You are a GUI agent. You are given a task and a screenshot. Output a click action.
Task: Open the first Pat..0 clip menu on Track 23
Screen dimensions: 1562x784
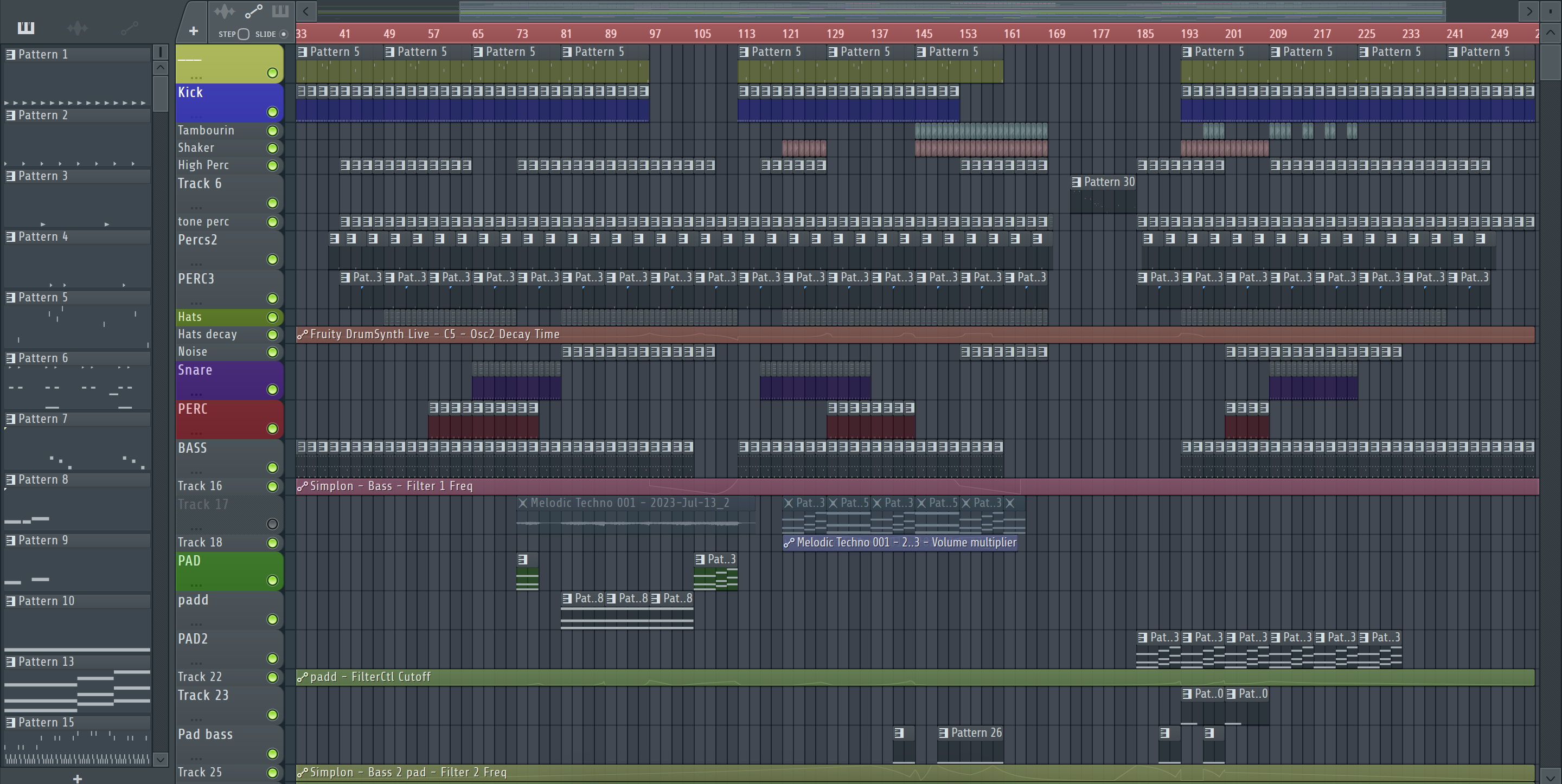[1187, 694]
